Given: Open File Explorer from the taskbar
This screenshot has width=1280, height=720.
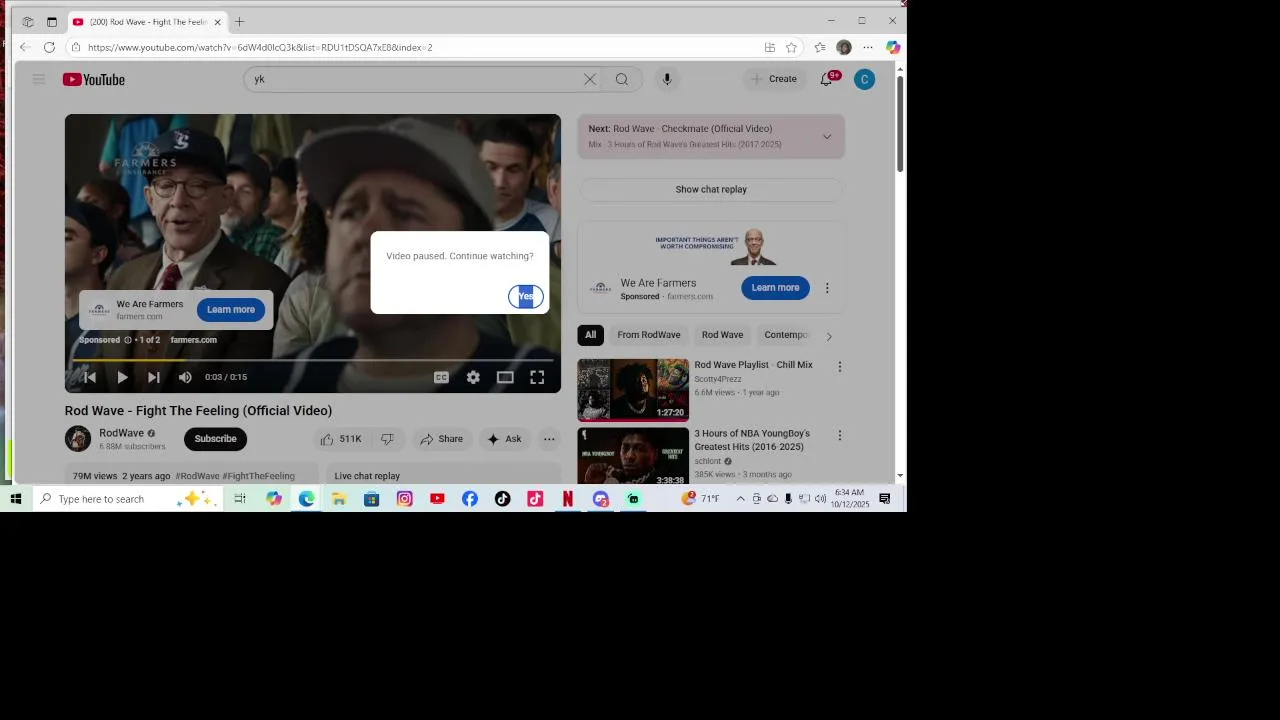Looking at the screenshot, I should [339, 499].
